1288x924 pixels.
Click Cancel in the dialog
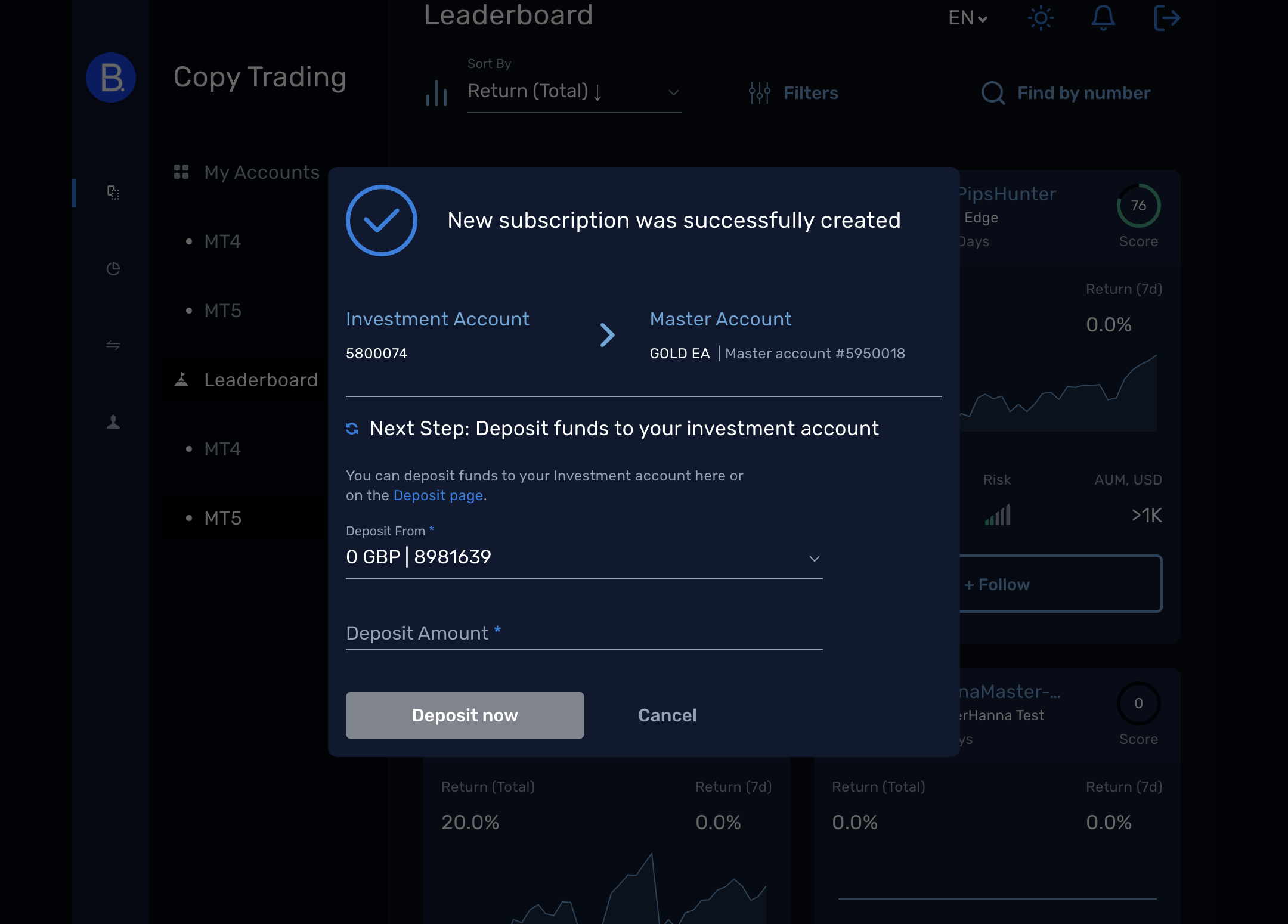(x=667, y=715)
